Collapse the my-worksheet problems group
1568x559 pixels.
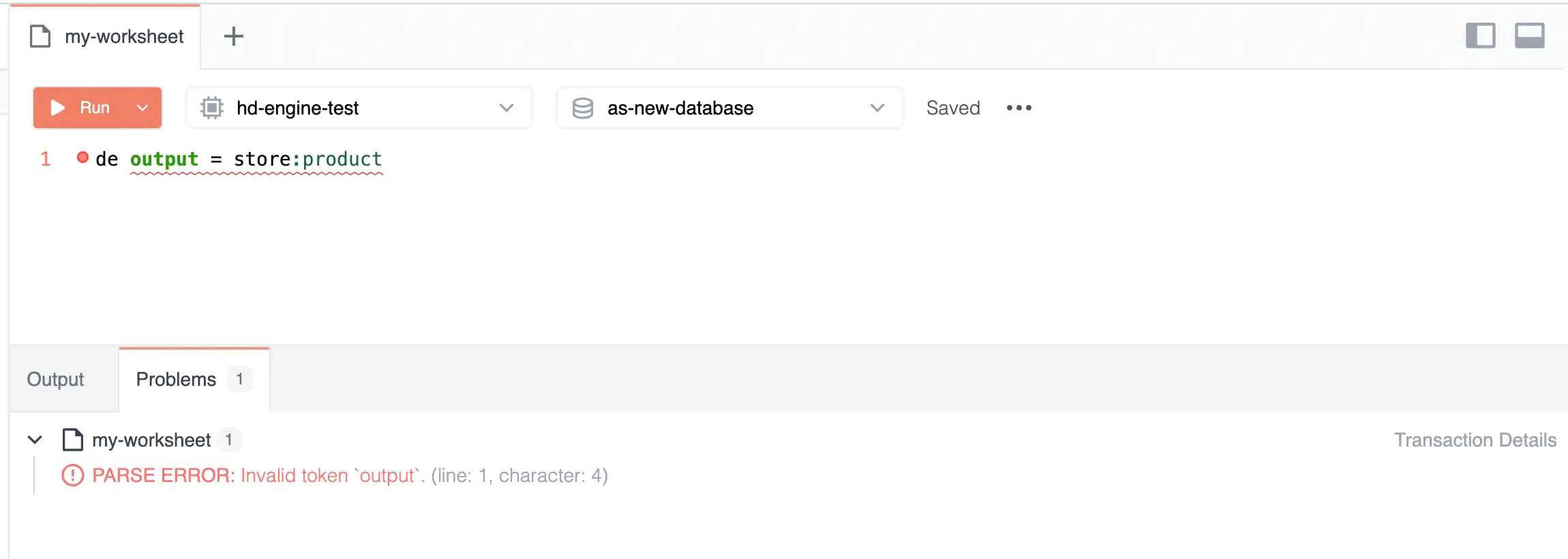[35, 440]
